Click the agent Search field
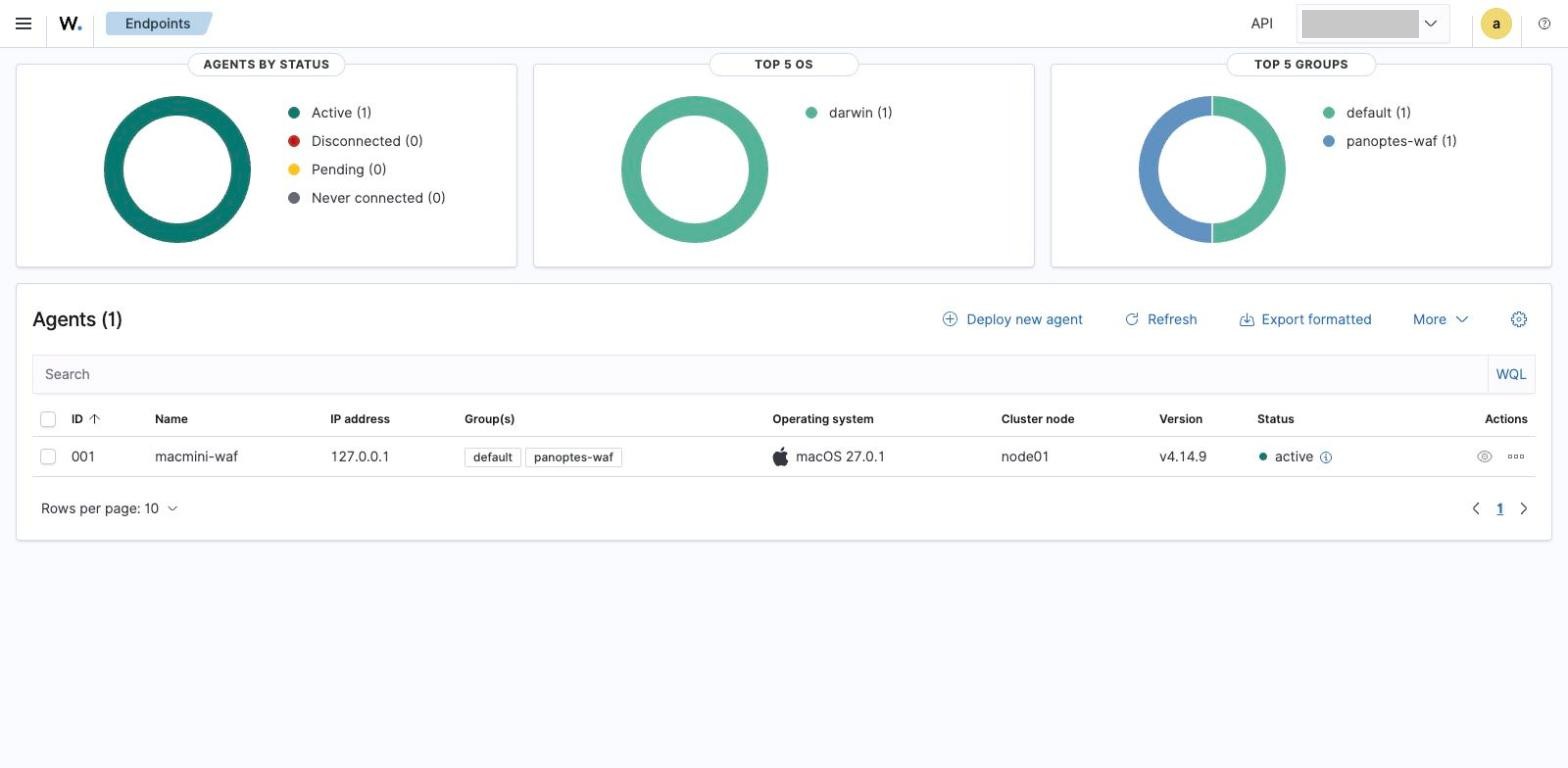Image resolution: width=1568 pixels, height=768 pixels. coord(760,374)
